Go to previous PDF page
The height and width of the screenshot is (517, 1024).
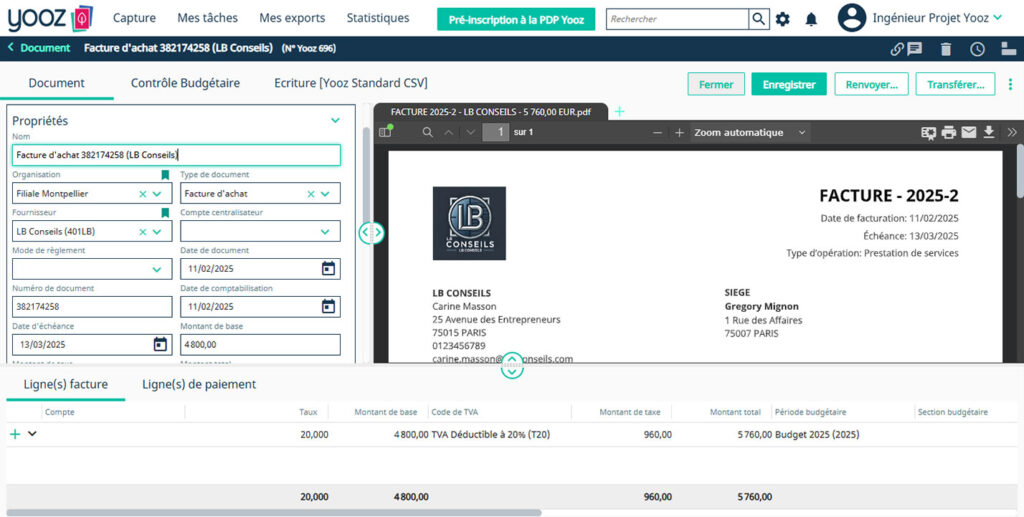tap(449, 132)
